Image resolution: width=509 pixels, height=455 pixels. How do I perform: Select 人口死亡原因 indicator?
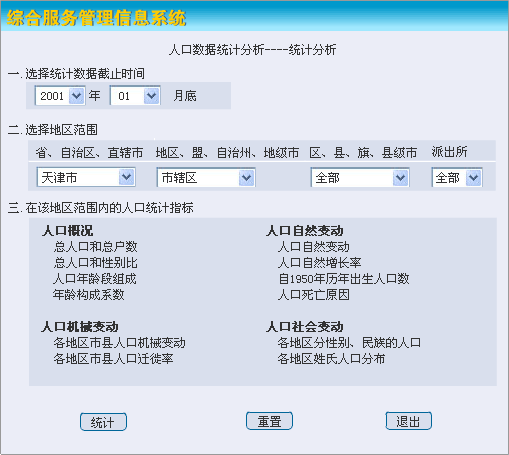point(314,295)
